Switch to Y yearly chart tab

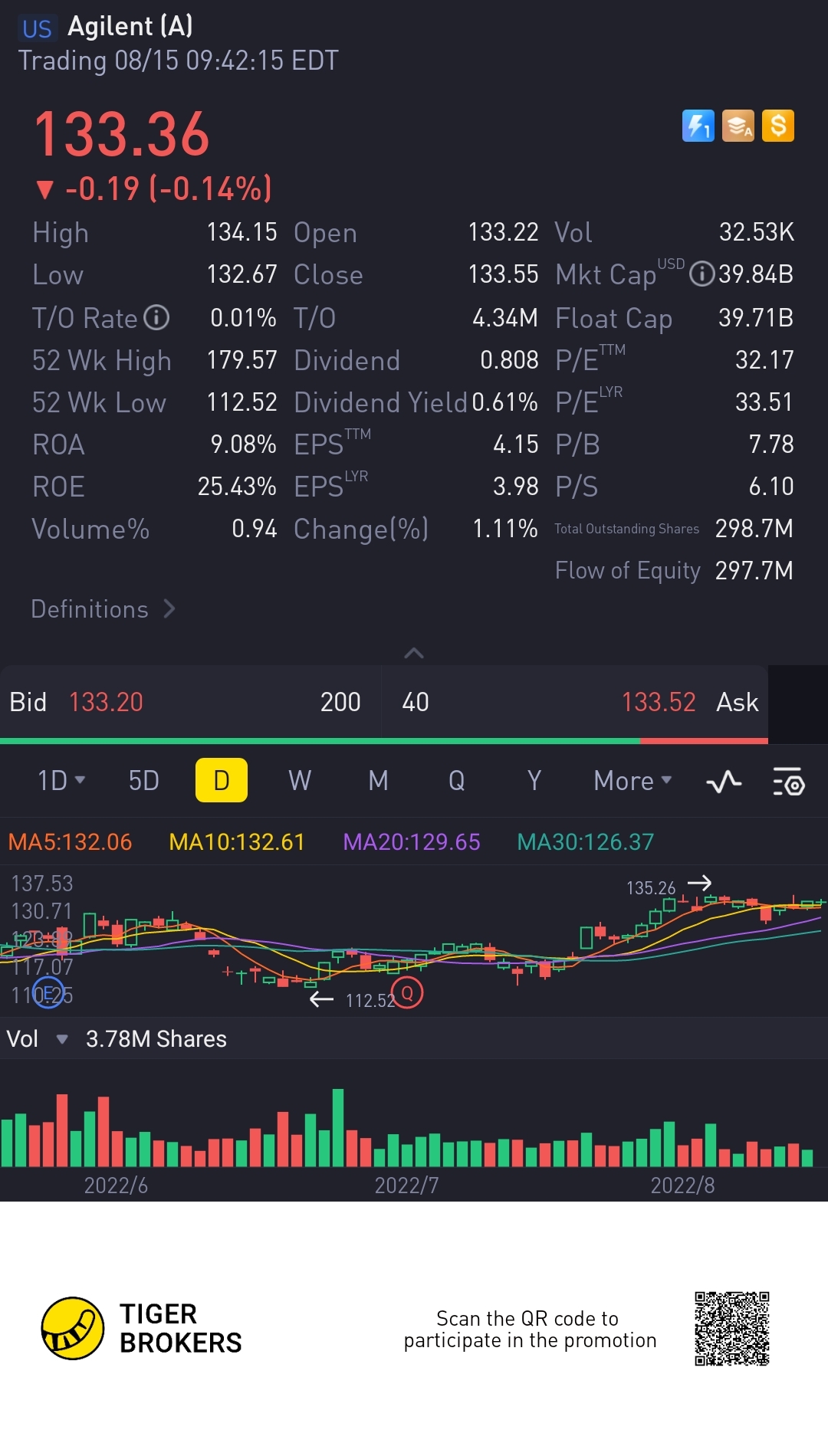pyautogui.click(x=534, y=781)
